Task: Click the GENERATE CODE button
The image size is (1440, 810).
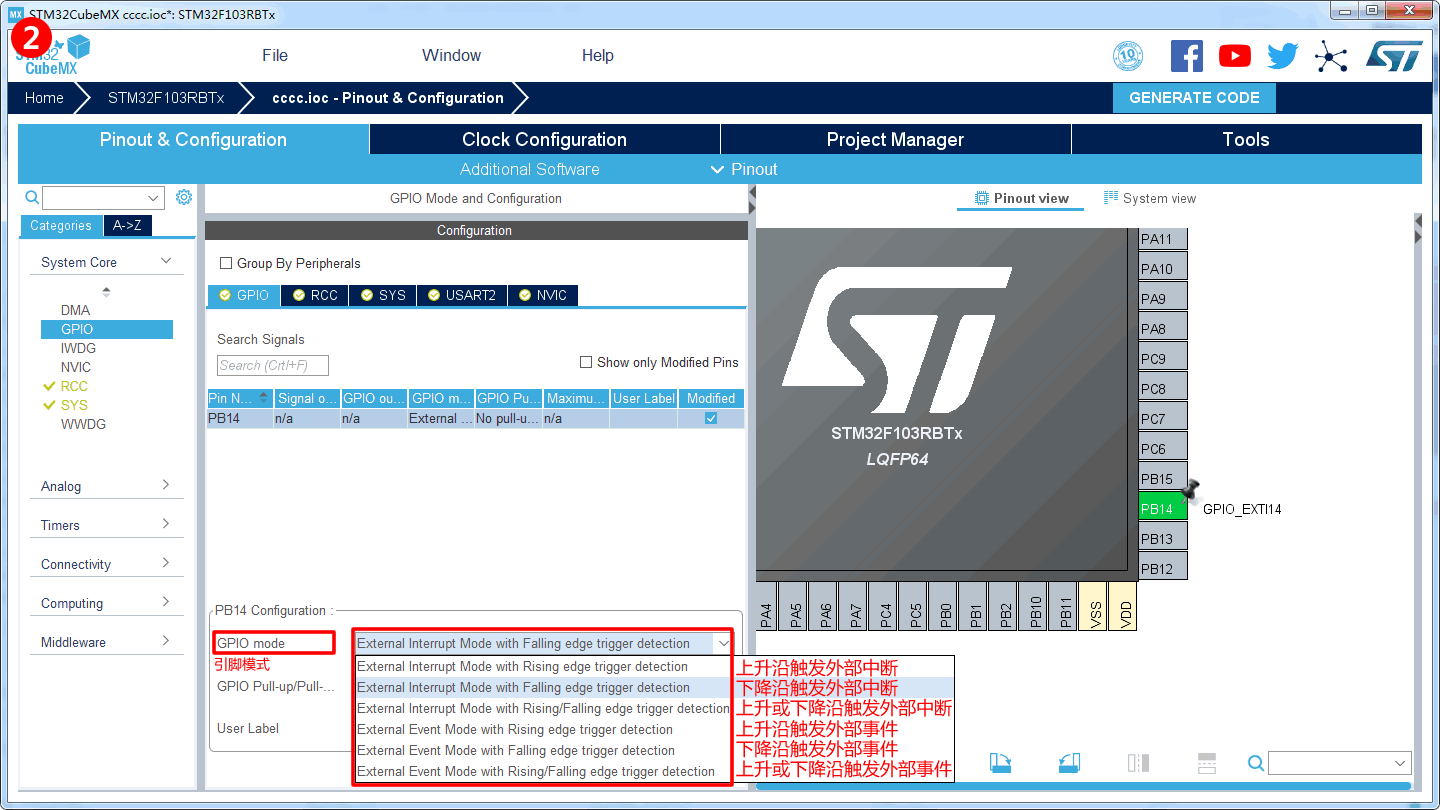Action: 1194,98
